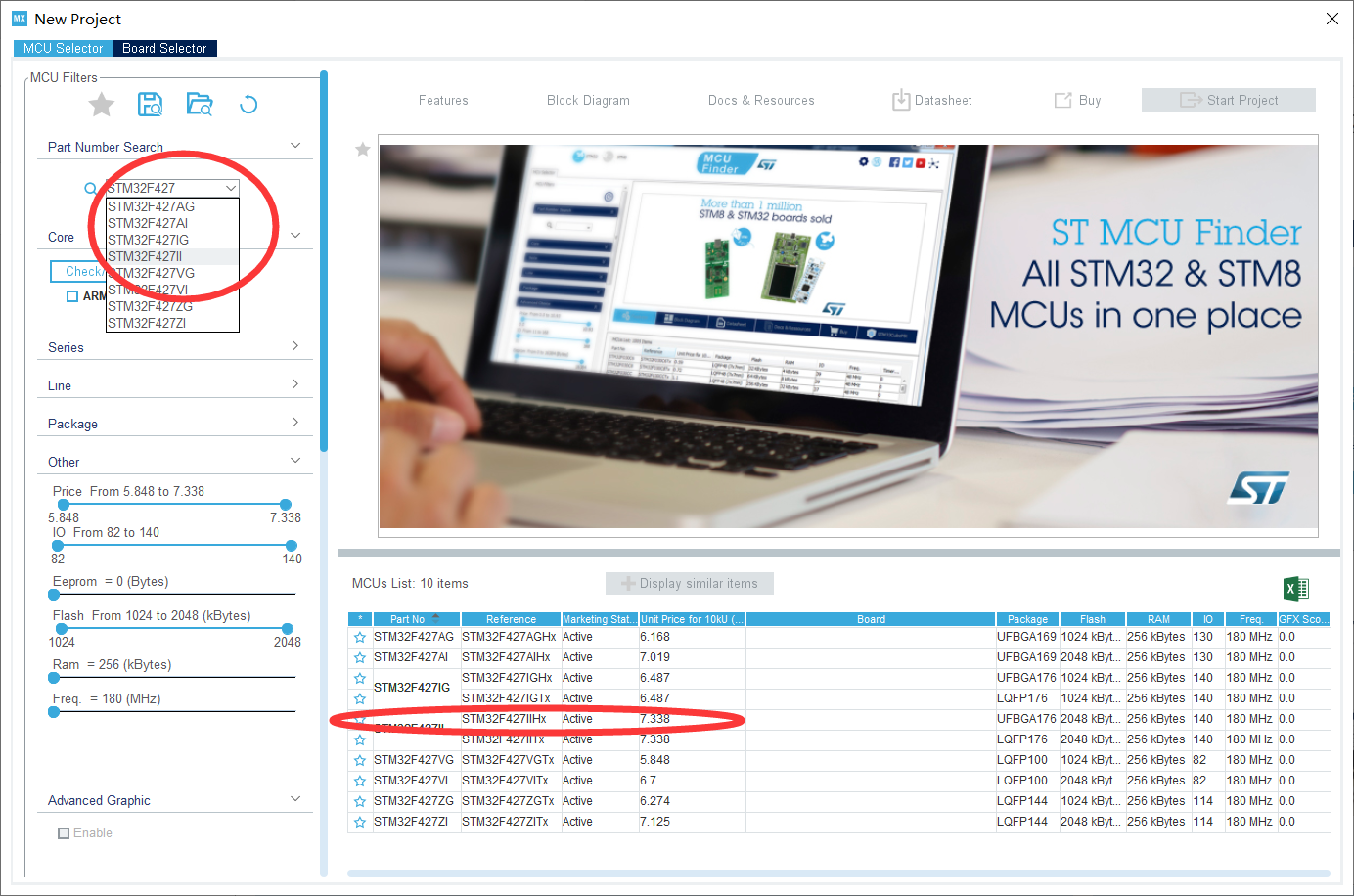Sort MCU list by Package column

pos(1027,619)
